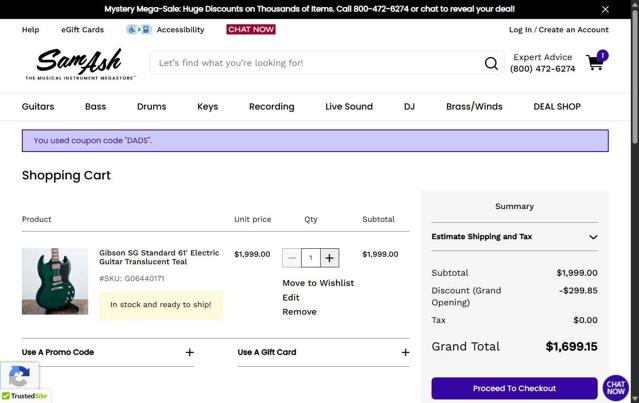
Task: Click Proceed To Checkout
Action: pos(514,388)
